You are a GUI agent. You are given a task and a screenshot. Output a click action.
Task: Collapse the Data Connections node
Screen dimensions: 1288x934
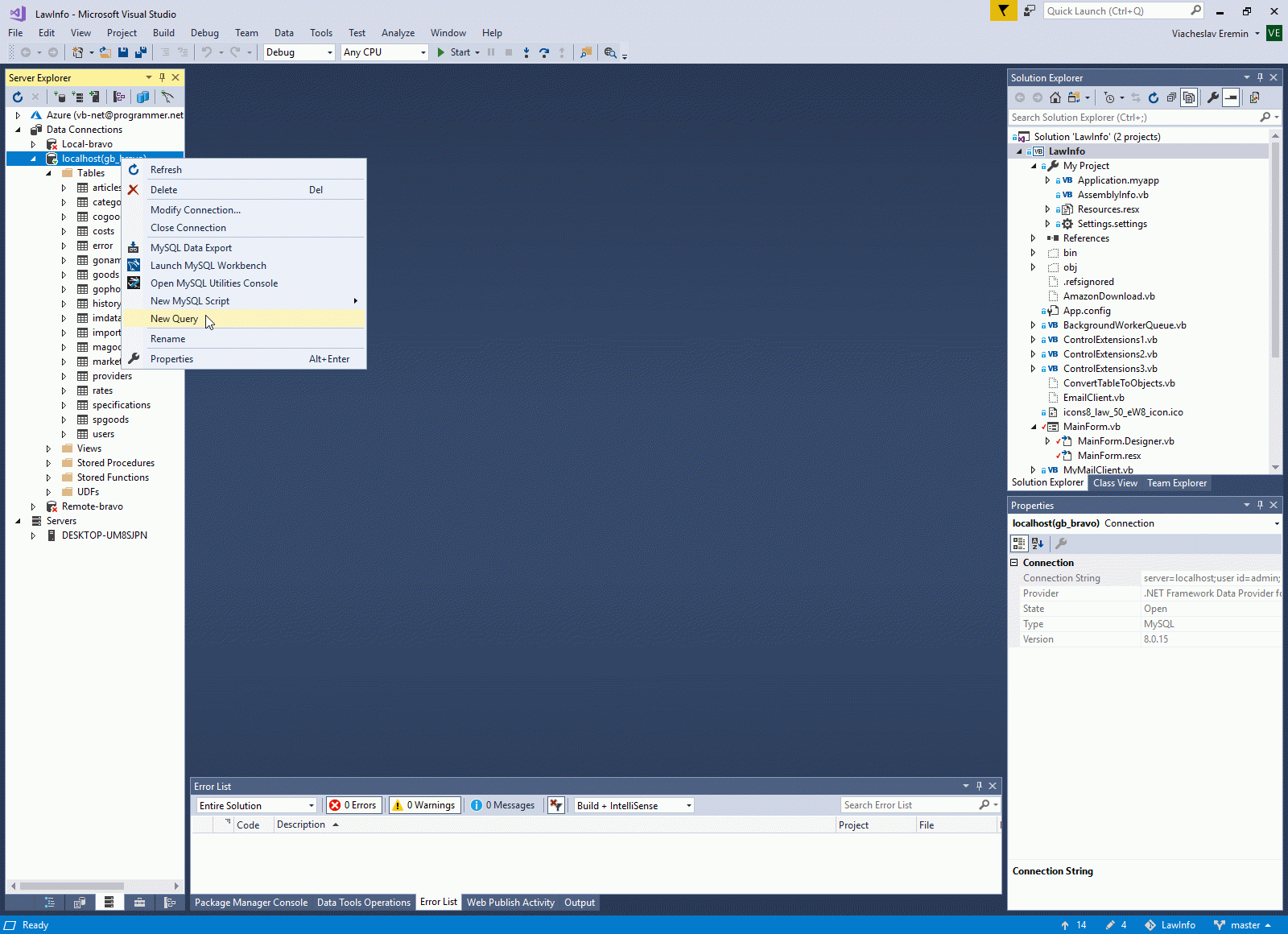click(18, 130)
